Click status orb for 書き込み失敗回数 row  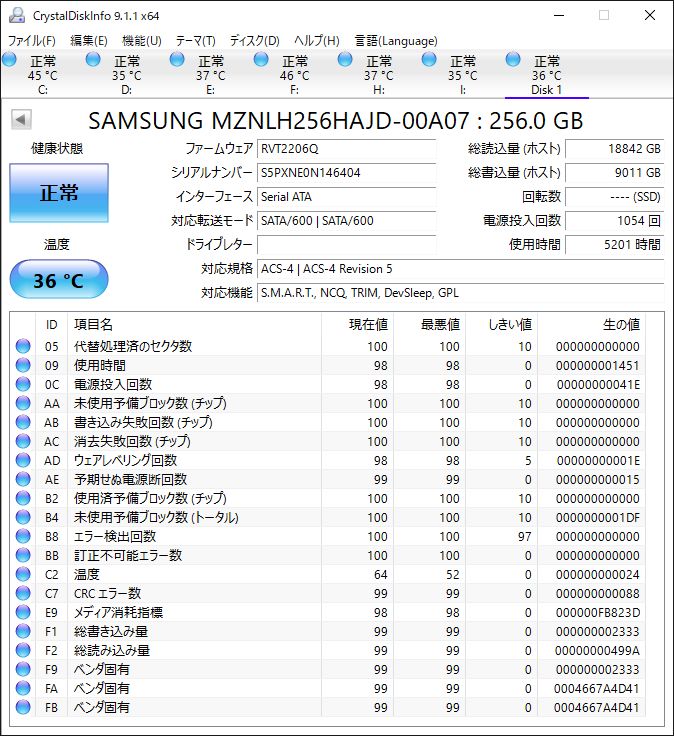pyautogui.click(x=23, y=422)
